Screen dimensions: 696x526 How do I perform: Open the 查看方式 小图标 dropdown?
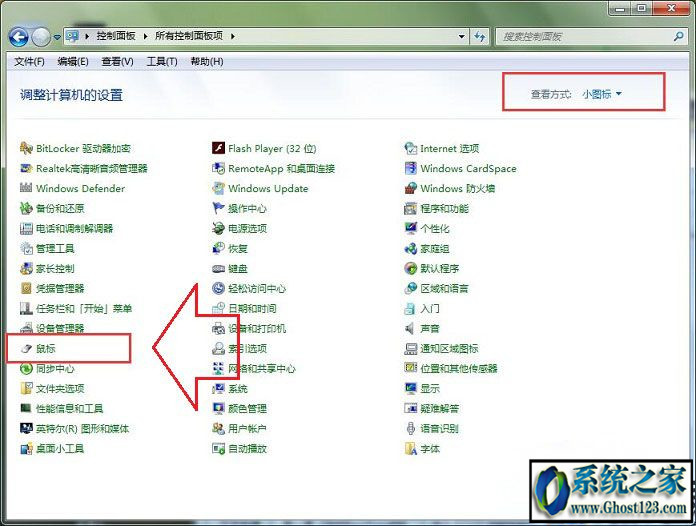point(602,94)
